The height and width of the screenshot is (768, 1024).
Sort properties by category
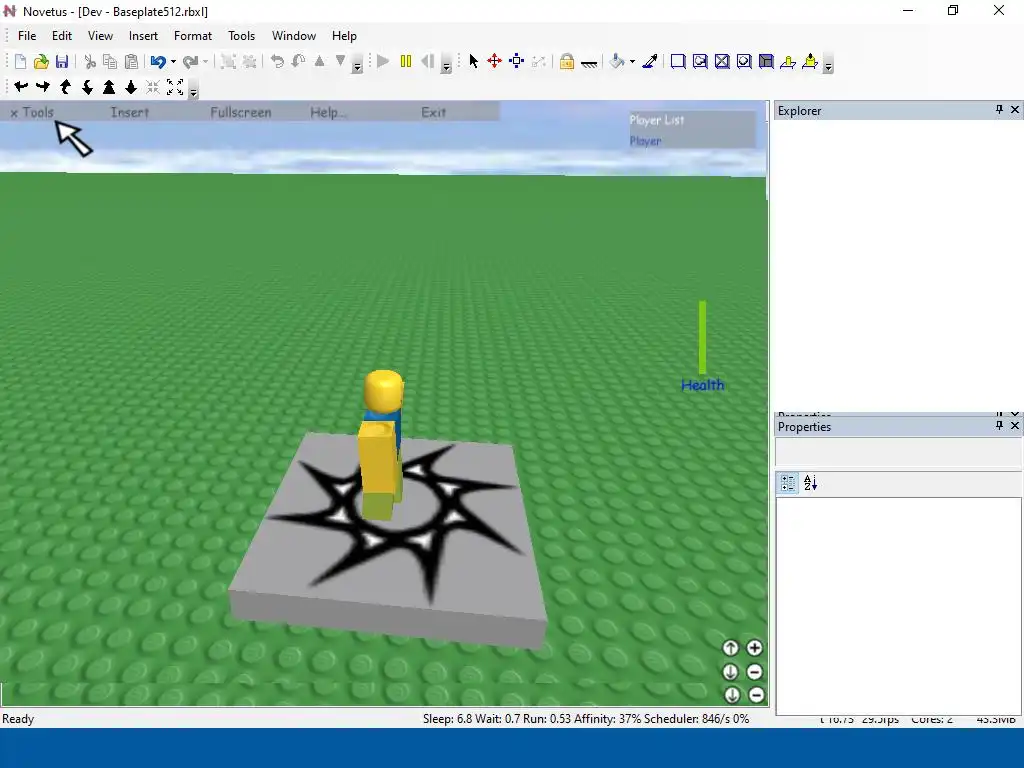click(x=788, y=483)
